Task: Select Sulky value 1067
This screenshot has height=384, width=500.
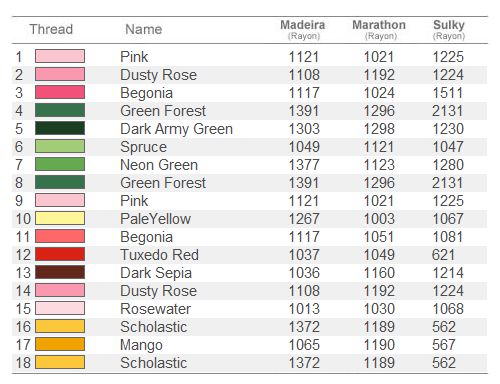Action: pyautogui.click(x=448, y=219)
